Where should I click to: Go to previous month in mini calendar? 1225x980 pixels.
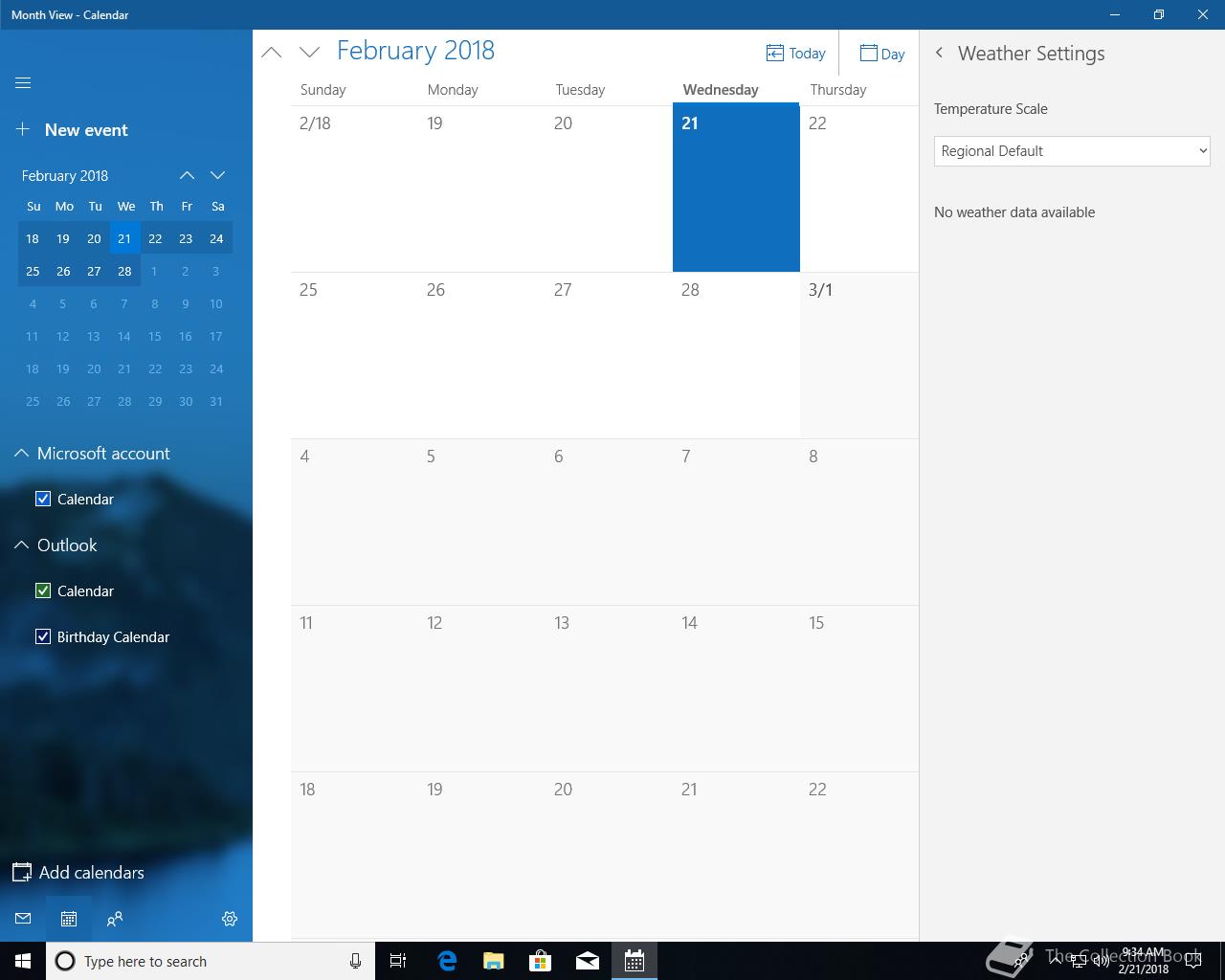point(187,175)
